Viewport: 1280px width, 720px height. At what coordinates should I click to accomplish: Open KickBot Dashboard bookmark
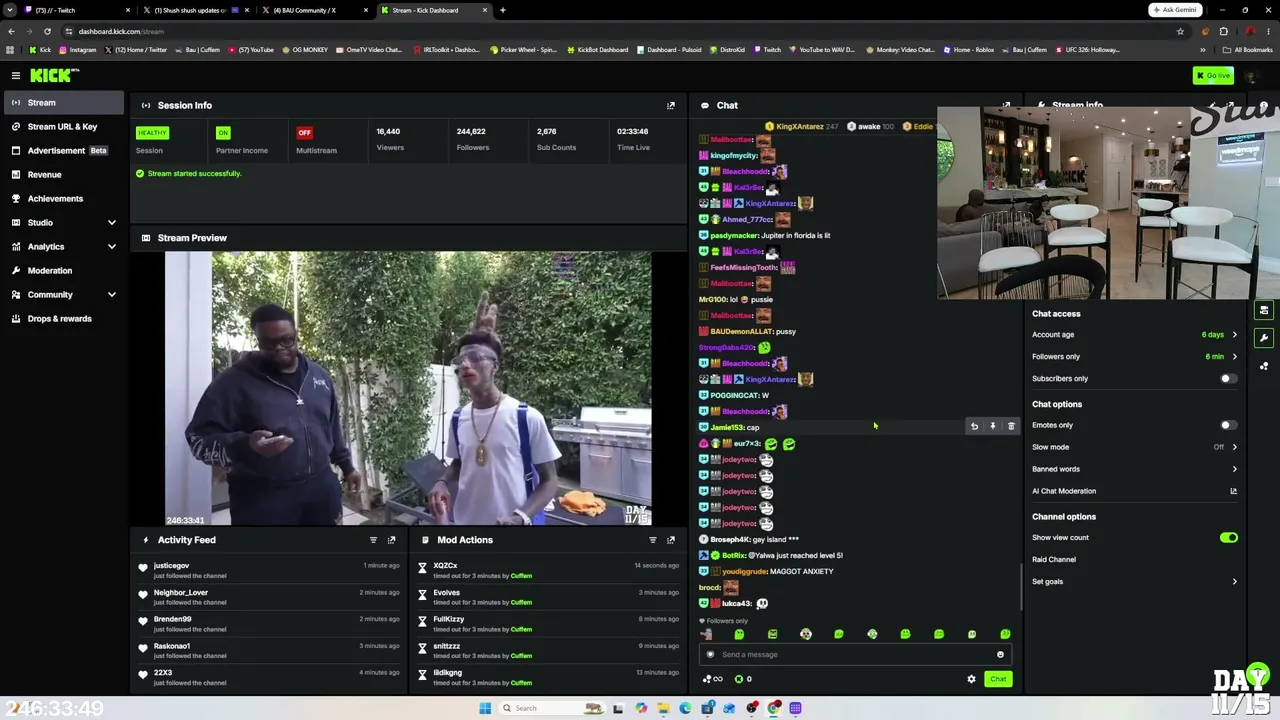coord(598,49)
